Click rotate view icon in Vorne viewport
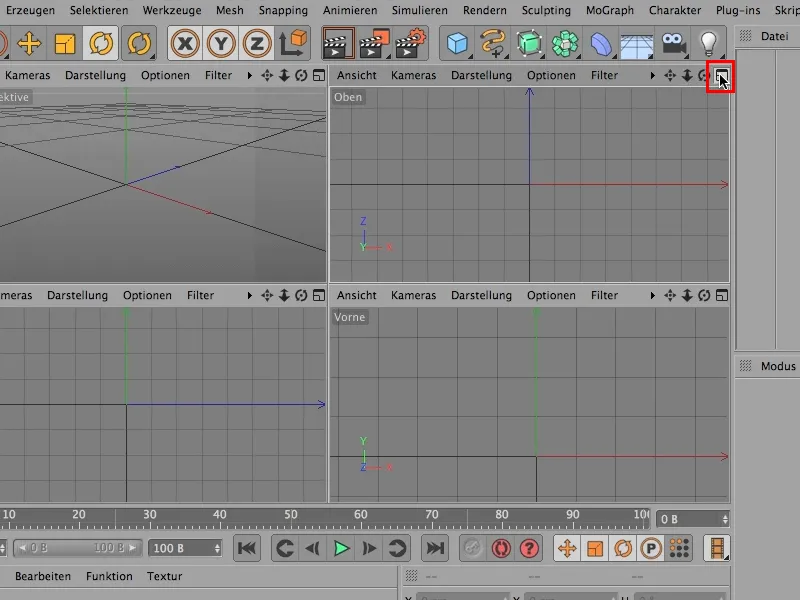The height and width of the screenshot is (600, 800). click(x=704, y=295)
